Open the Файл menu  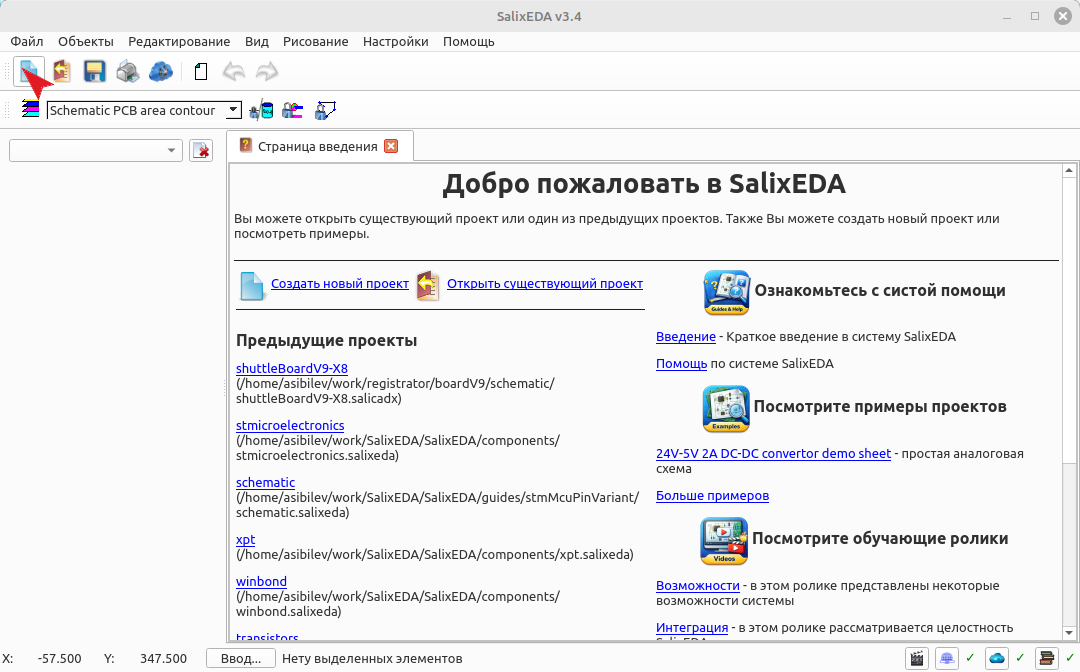pyautogui.click(x=27, y=41)
